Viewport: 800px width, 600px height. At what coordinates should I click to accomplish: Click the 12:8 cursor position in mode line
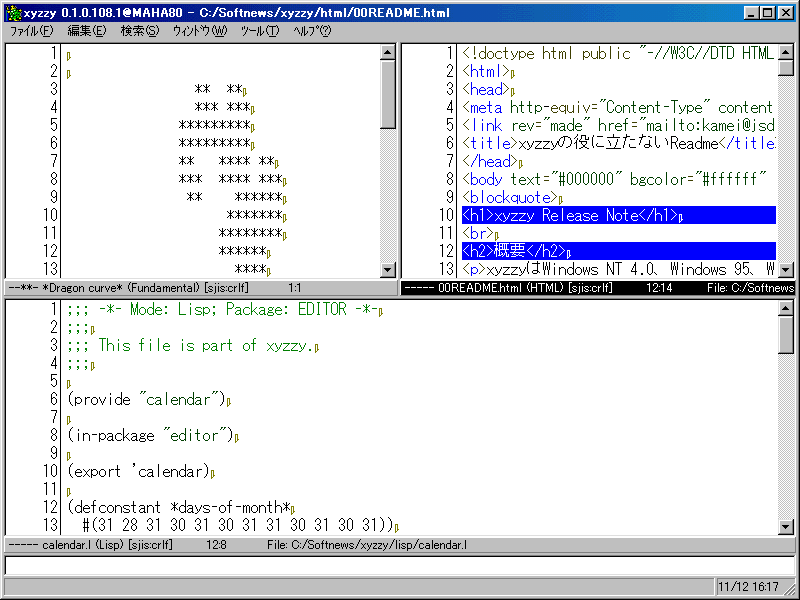pyautogui.click(x=216, y=545)
